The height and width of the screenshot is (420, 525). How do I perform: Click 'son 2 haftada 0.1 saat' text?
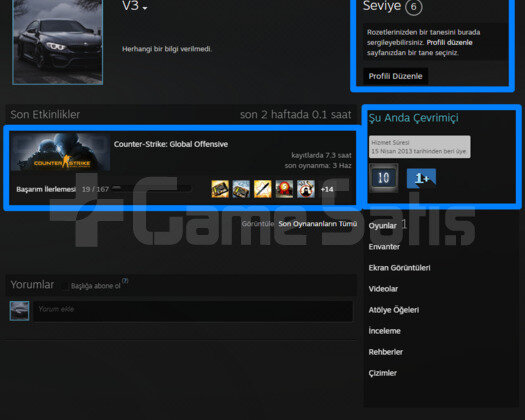click(x=296, y=115)
